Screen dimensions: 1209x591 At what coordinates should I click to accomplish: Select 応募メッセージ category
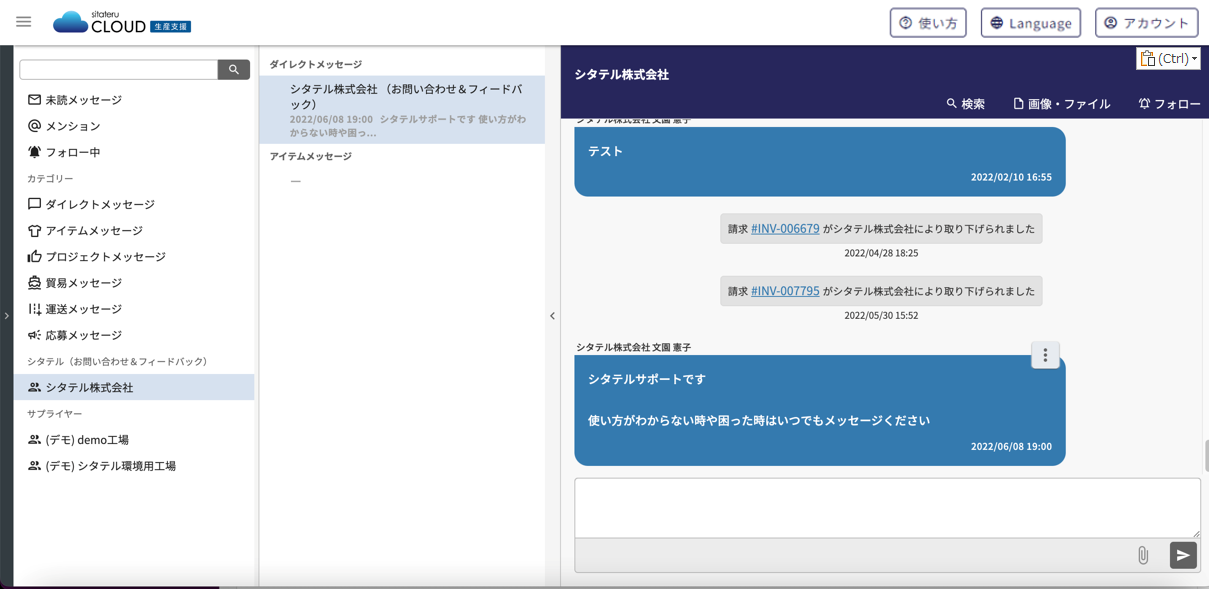click(134, 335)
